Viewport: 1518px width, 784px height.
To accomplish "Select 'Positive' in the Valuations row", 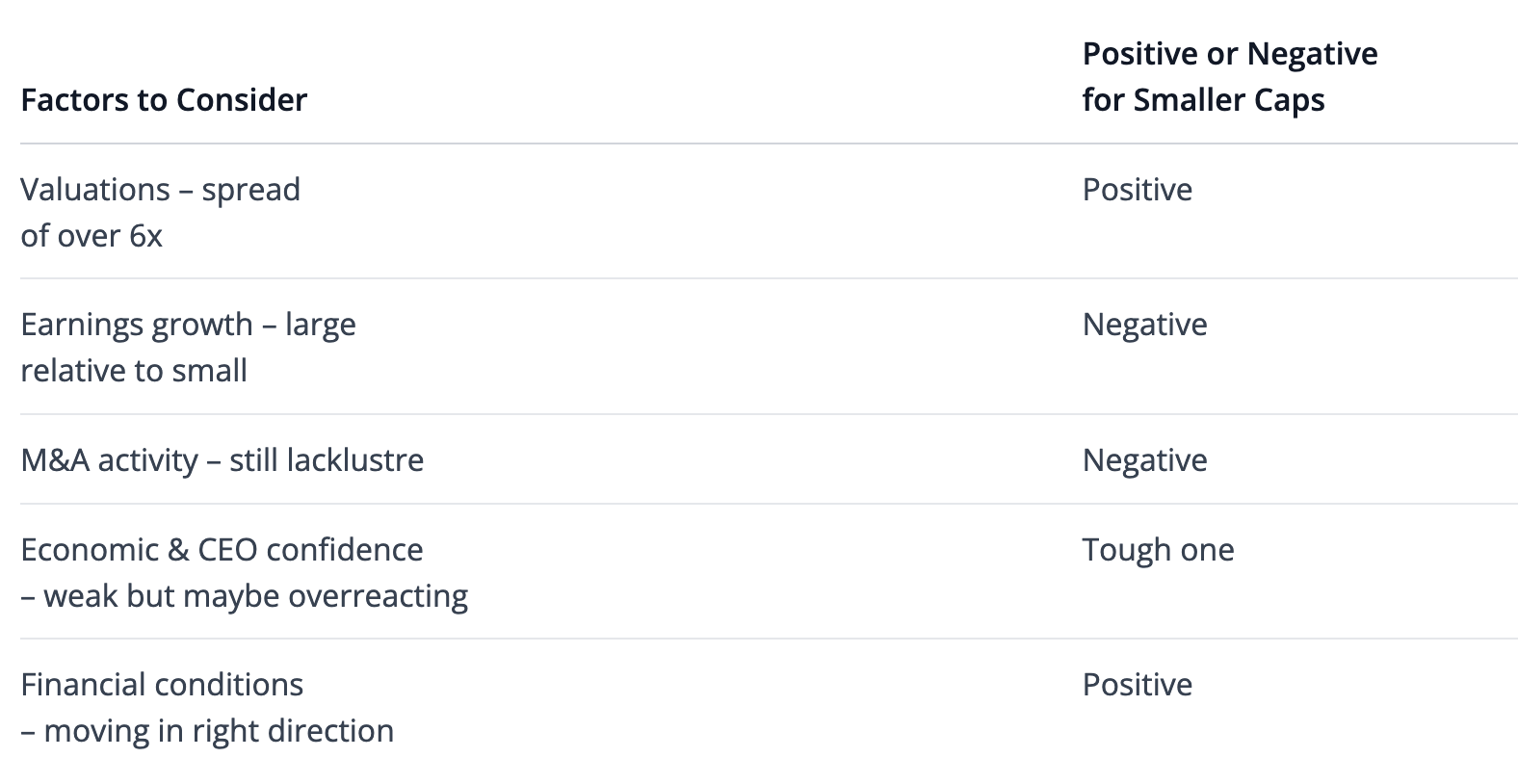I will coord(1137,190).
